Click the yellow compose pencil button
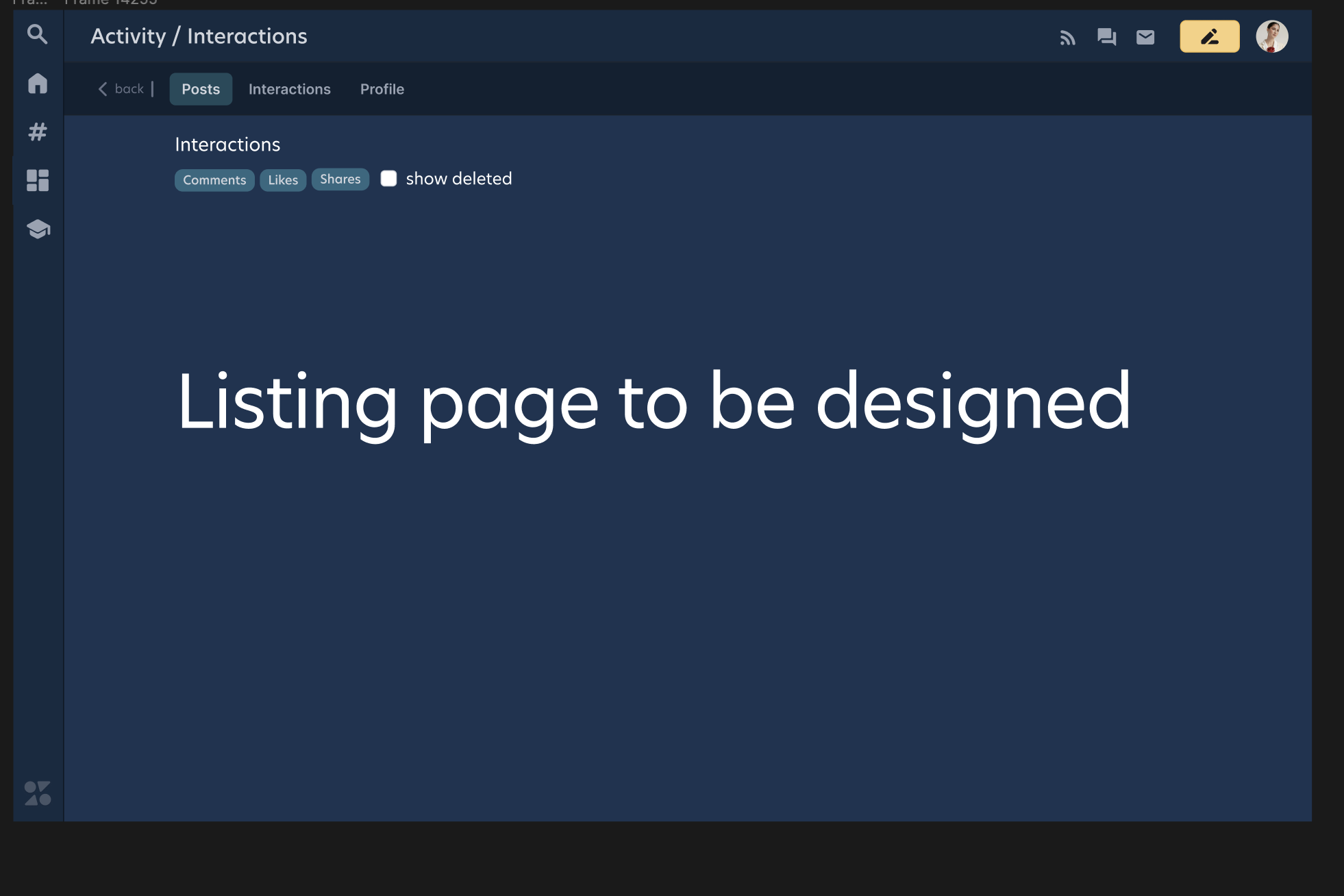The height and width of the screenshot is (896, 1344). click(x=1210, y=36)
